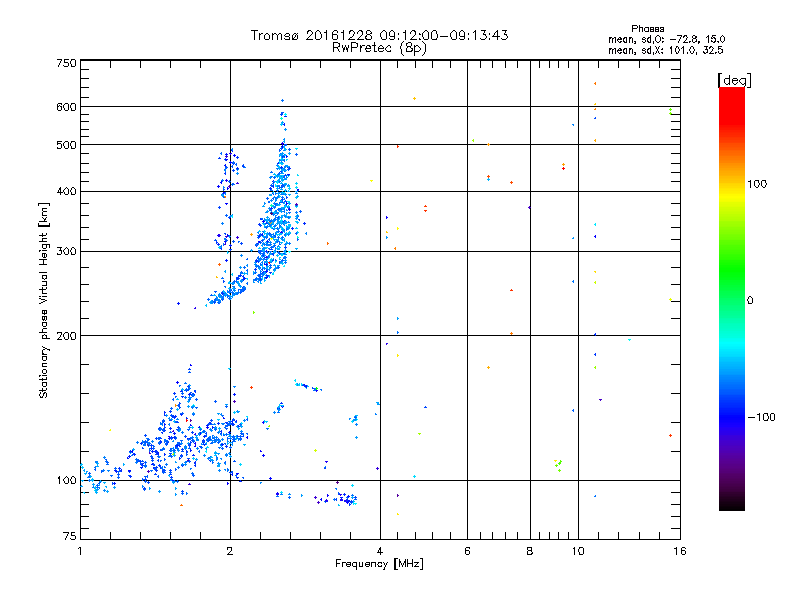Click the y-axis label '750'
Screen dimensions: 800x600
coord(67,63)
